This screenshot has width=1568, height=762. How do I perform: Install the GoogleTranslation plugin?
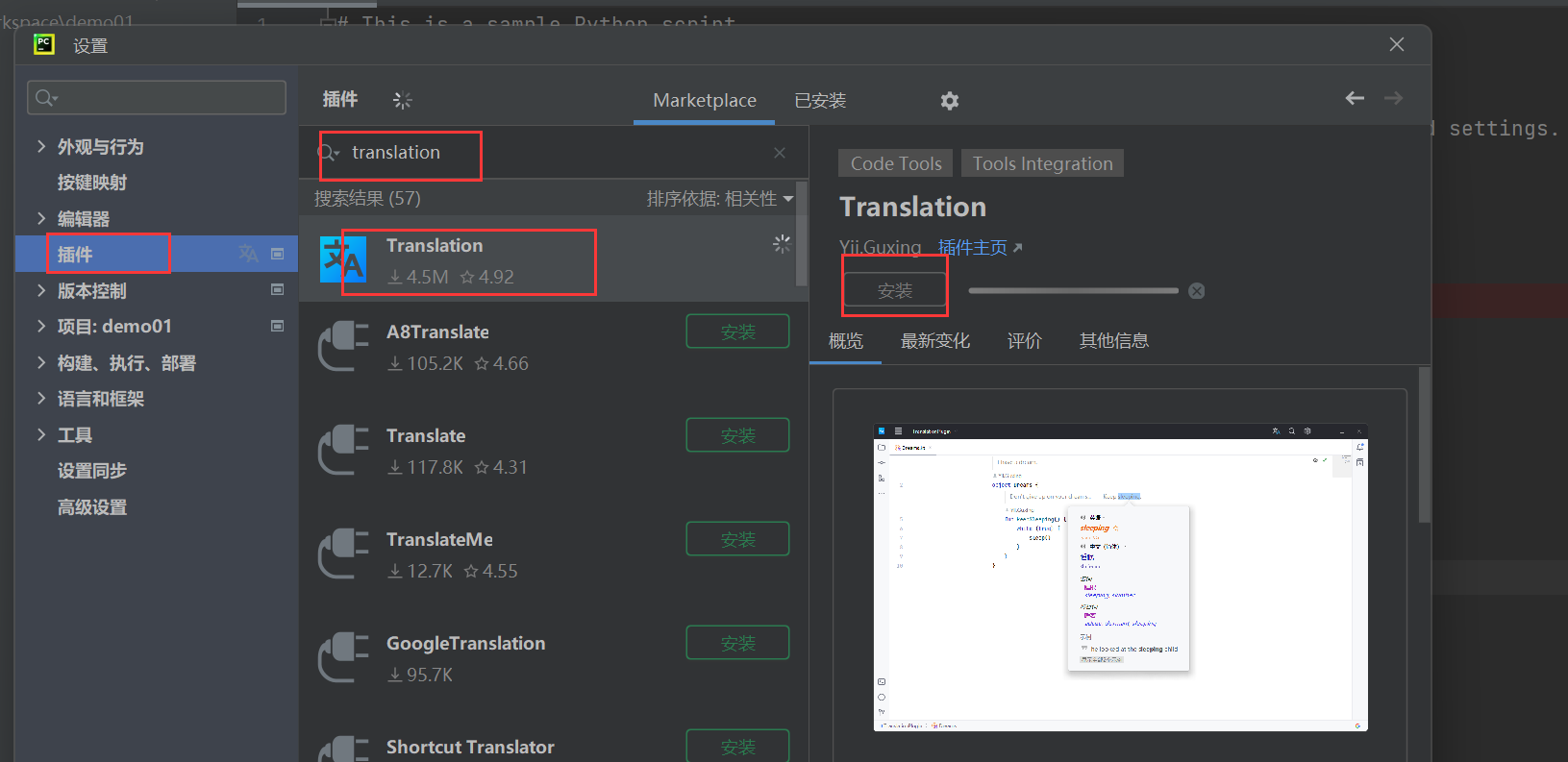pos(737,643)
